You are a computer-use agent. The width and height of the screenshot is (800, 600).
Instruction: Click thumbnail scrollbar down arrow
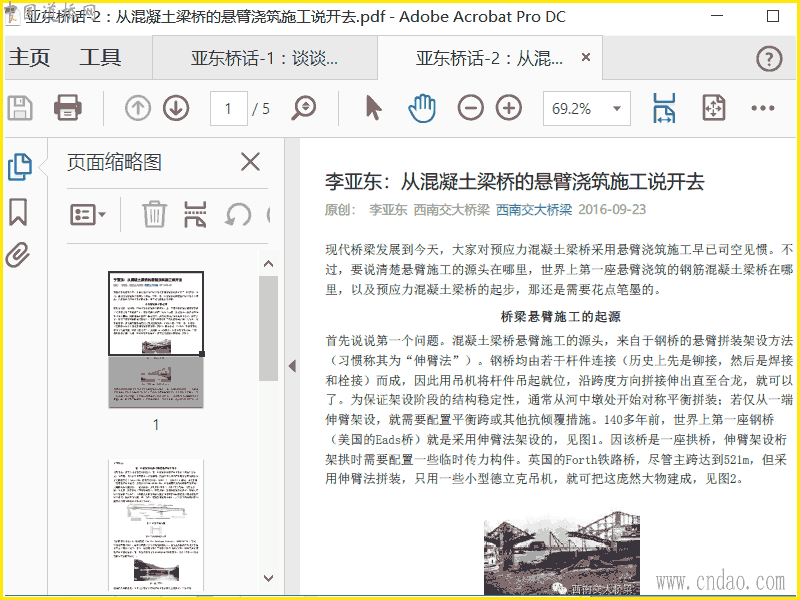point(268,578)
